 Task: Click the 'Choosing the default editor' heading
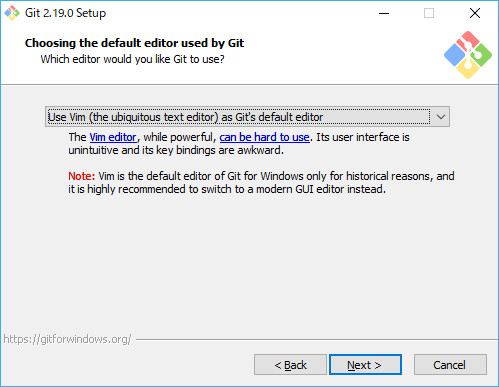pos(134,43)
